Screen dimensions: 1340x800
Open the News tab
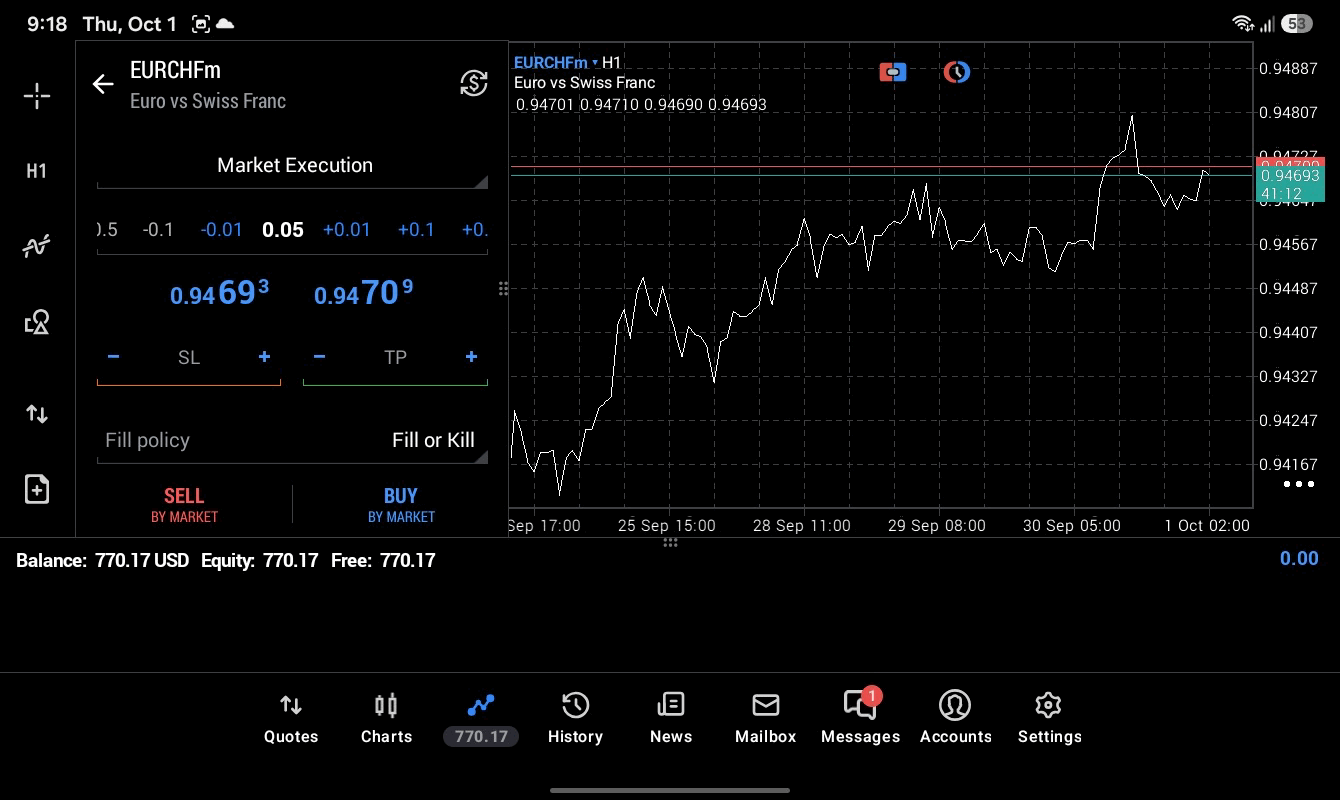tap(670, 719)
